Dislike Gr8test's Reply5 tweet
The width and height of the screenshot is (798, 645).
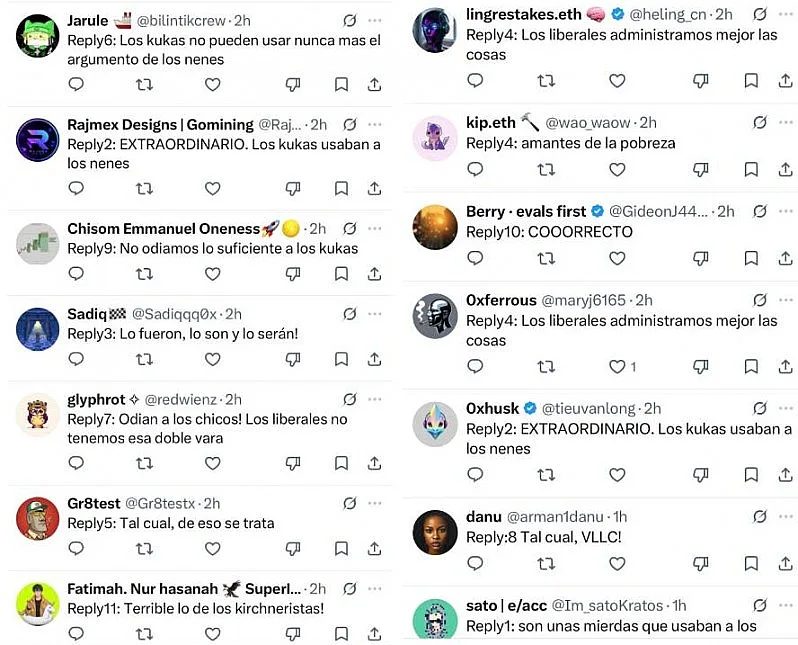pos(293,549)
